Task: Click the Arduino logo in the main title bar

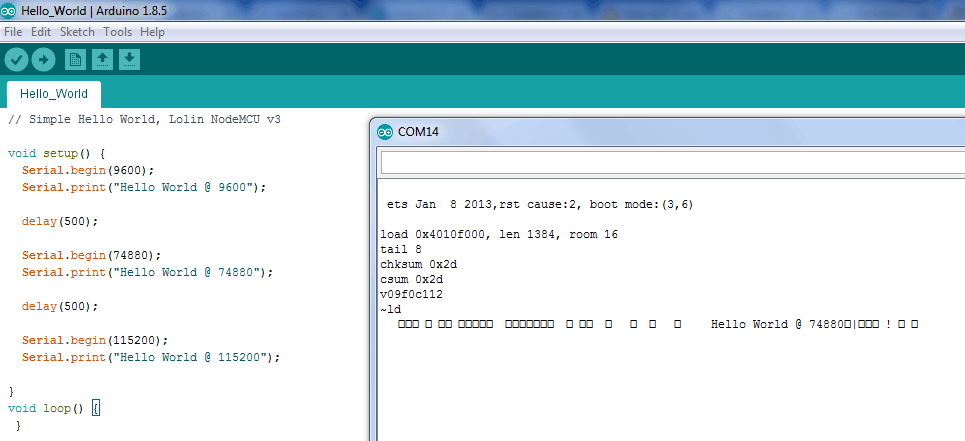Action: [x=9, y=10]
